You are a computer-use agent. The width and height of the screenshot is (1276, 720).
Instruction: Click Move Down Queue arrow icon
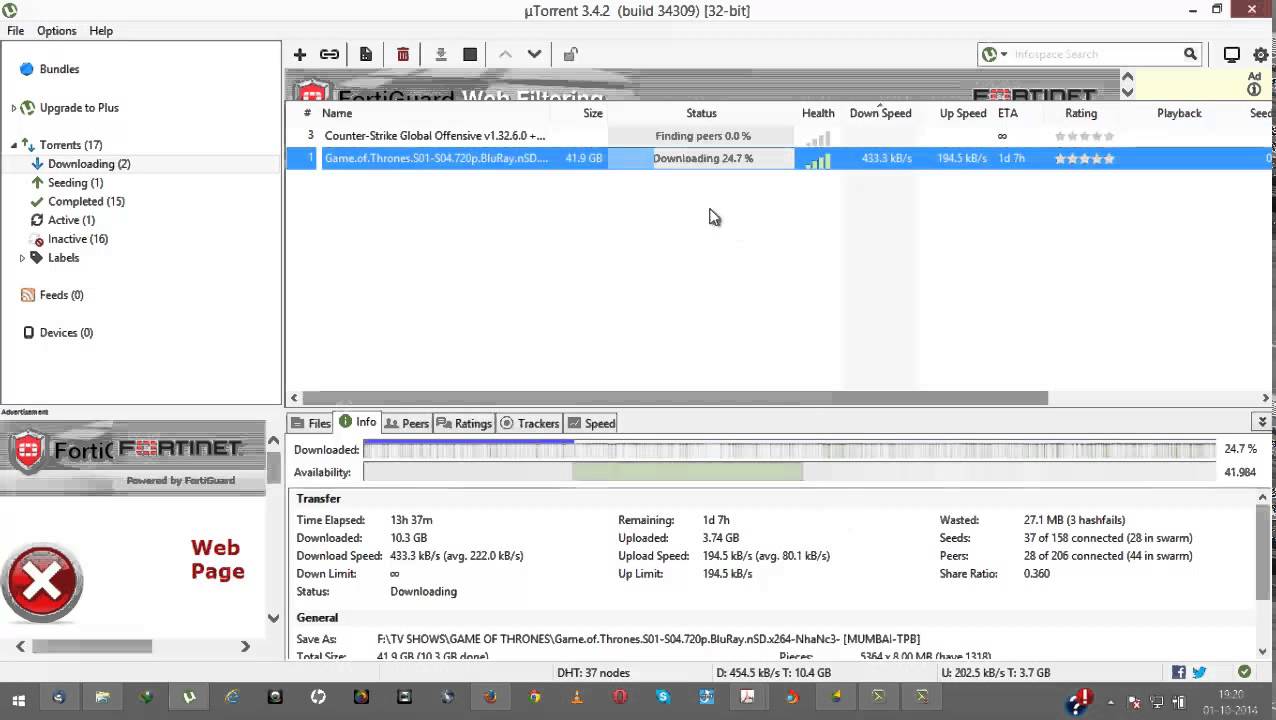point(534,54)
